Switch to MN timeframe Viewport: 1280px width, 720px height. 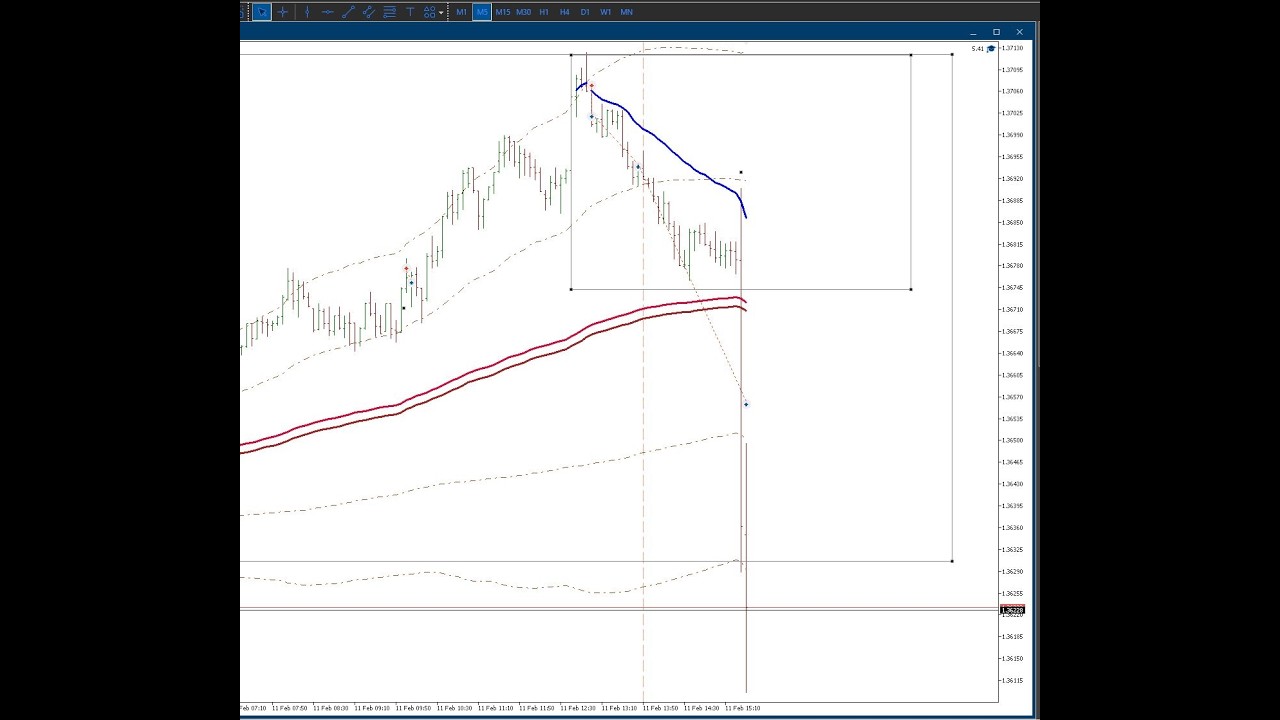627,12
